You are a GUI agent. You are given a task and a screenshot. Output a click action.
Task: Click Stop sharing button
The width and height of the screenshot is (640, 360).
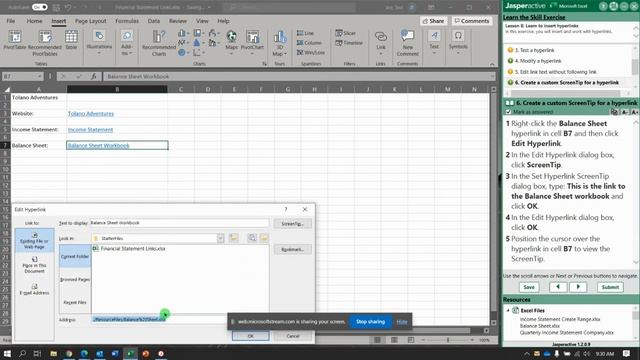pos(370,322)
